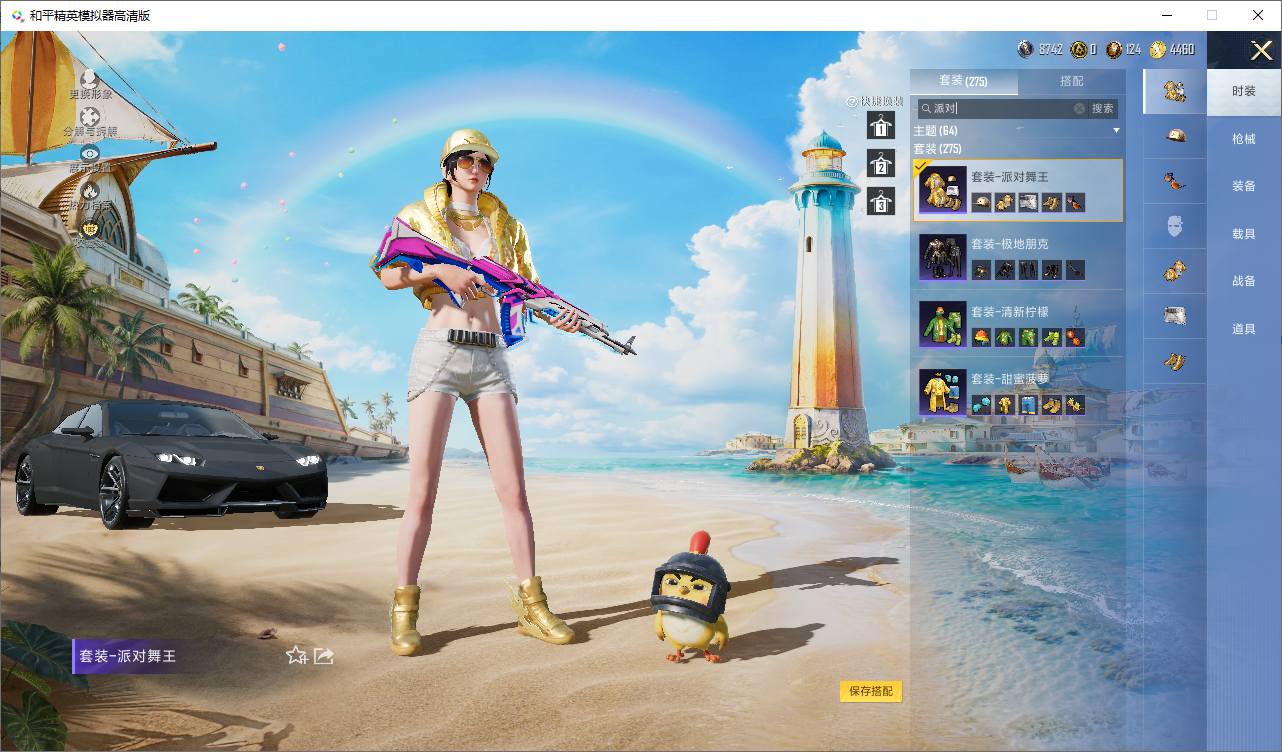1282x752 pixels.
Task: Click the 保存搭配 save outfit button
Action: click(x=871, y=691)
